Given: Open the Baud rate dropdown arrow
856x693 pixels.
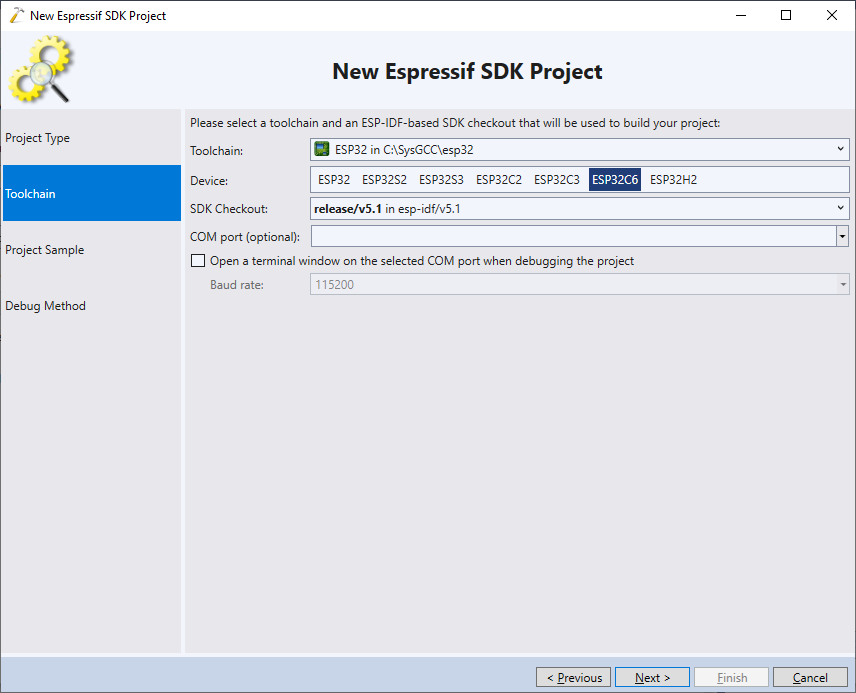Looking at the screenshot, I should [843, 285].
